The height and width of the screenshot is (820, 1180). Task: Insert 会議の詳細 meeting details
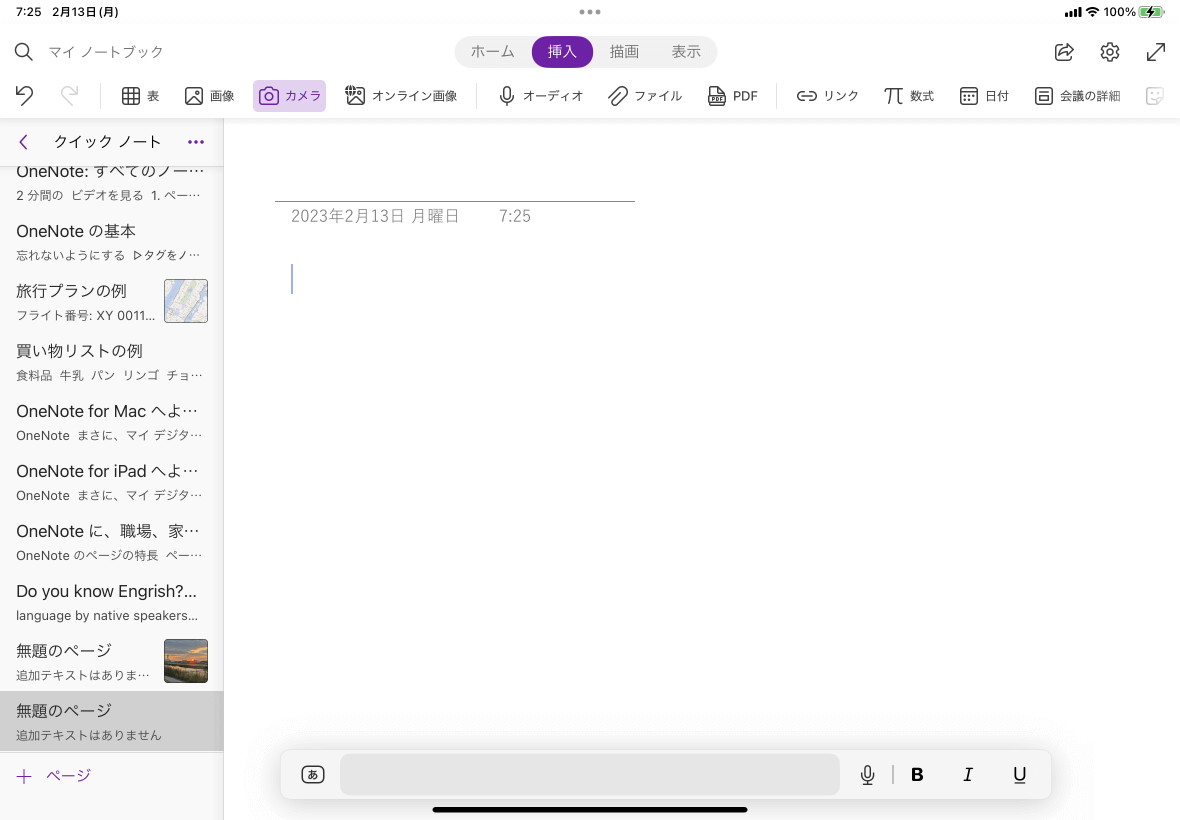point(1077,96)
